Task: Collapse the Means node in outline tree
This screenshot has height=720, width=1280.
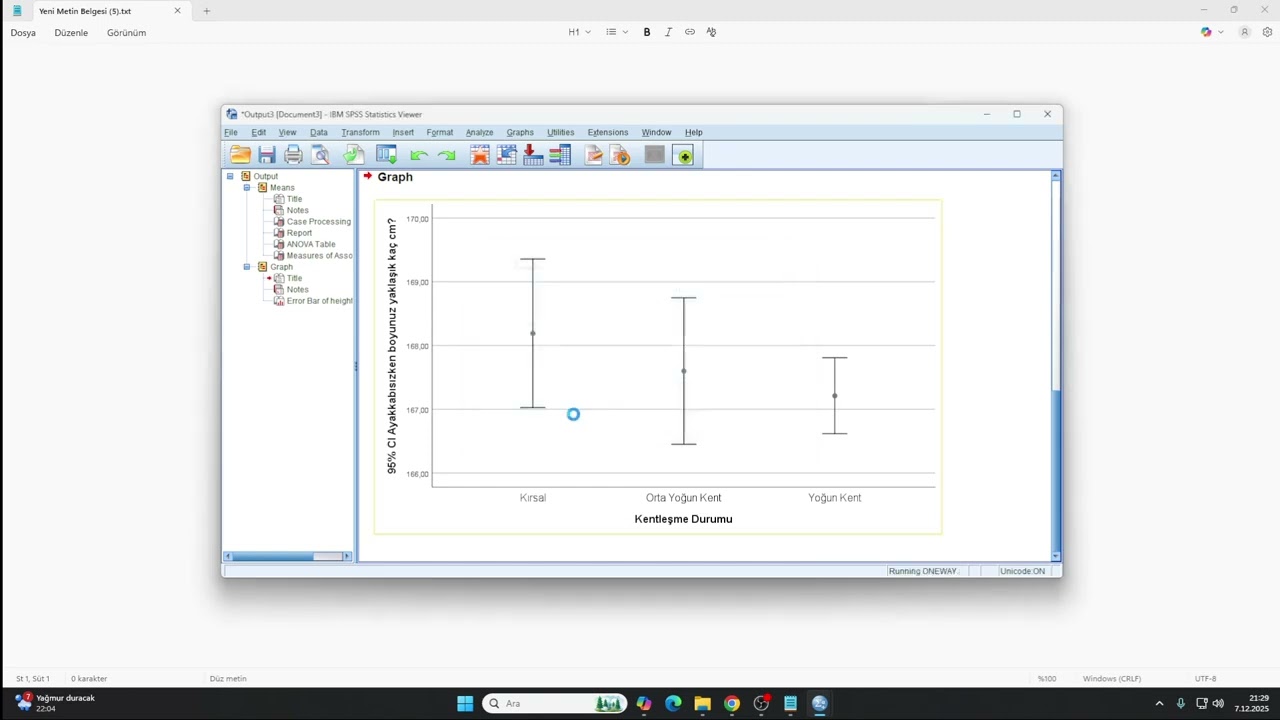Action: pyautogui.click(x=247, y=187)
